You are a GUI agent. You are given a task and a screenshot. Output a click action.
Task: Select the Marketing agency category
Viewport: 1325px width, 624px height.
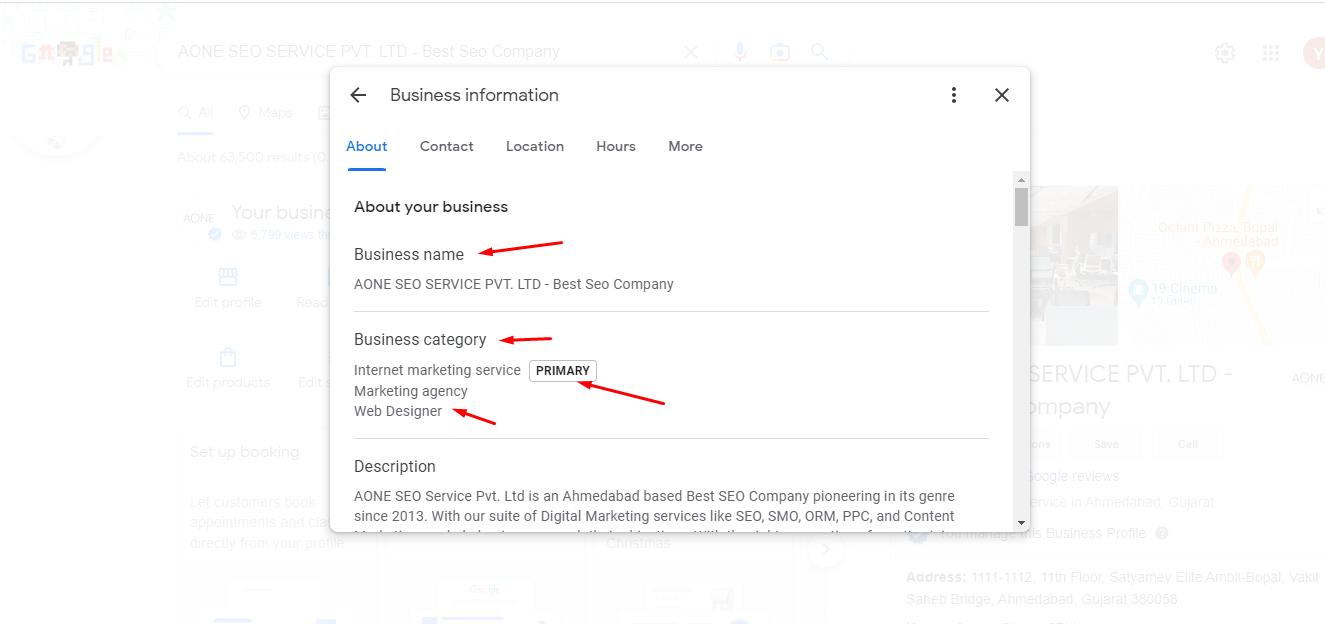pos(411,391)
